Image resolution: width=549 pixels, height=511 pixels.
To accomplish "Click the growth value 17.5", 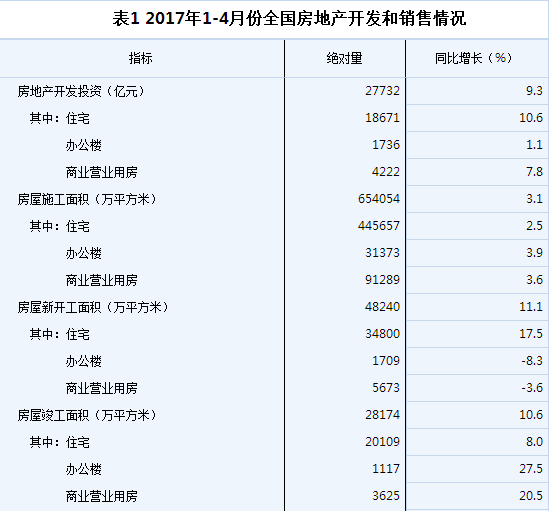I will 531,334.
